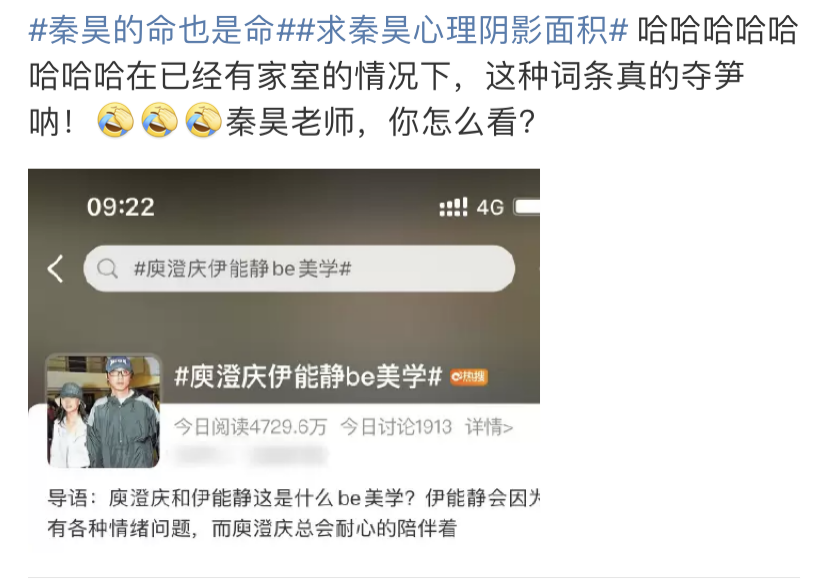Click the first laughing-crying emoji
Image resolution: width=829 pixels, height=581 pixels.
point(116,121)
